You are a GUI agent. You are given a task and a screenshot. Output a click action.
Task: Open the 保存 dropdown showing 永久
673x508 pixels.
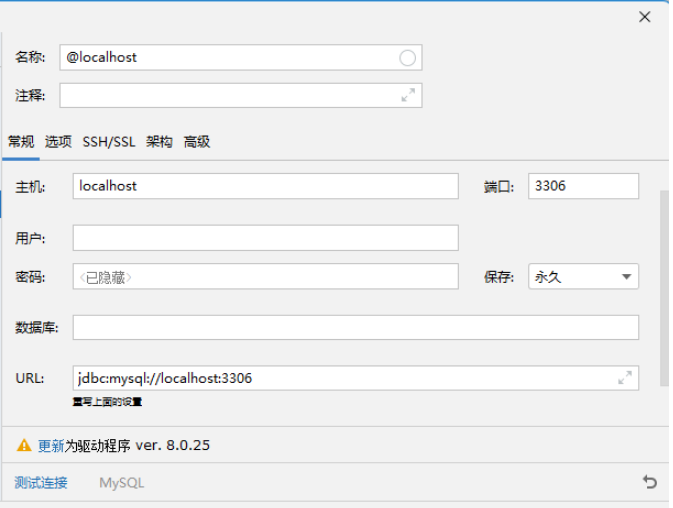(x=583, y=277)
